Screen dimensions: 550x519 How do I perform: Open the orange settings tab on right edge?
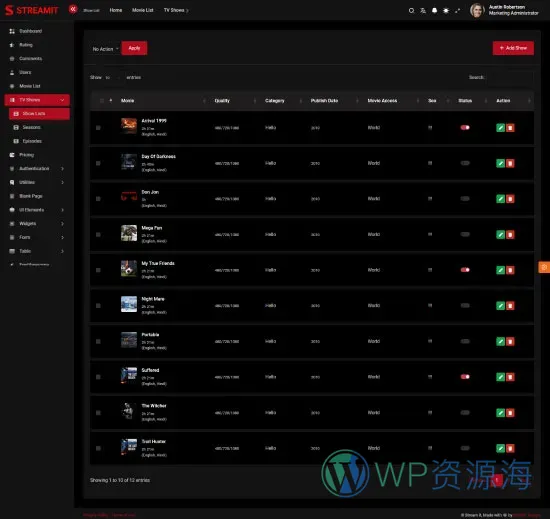click(544, 267)
